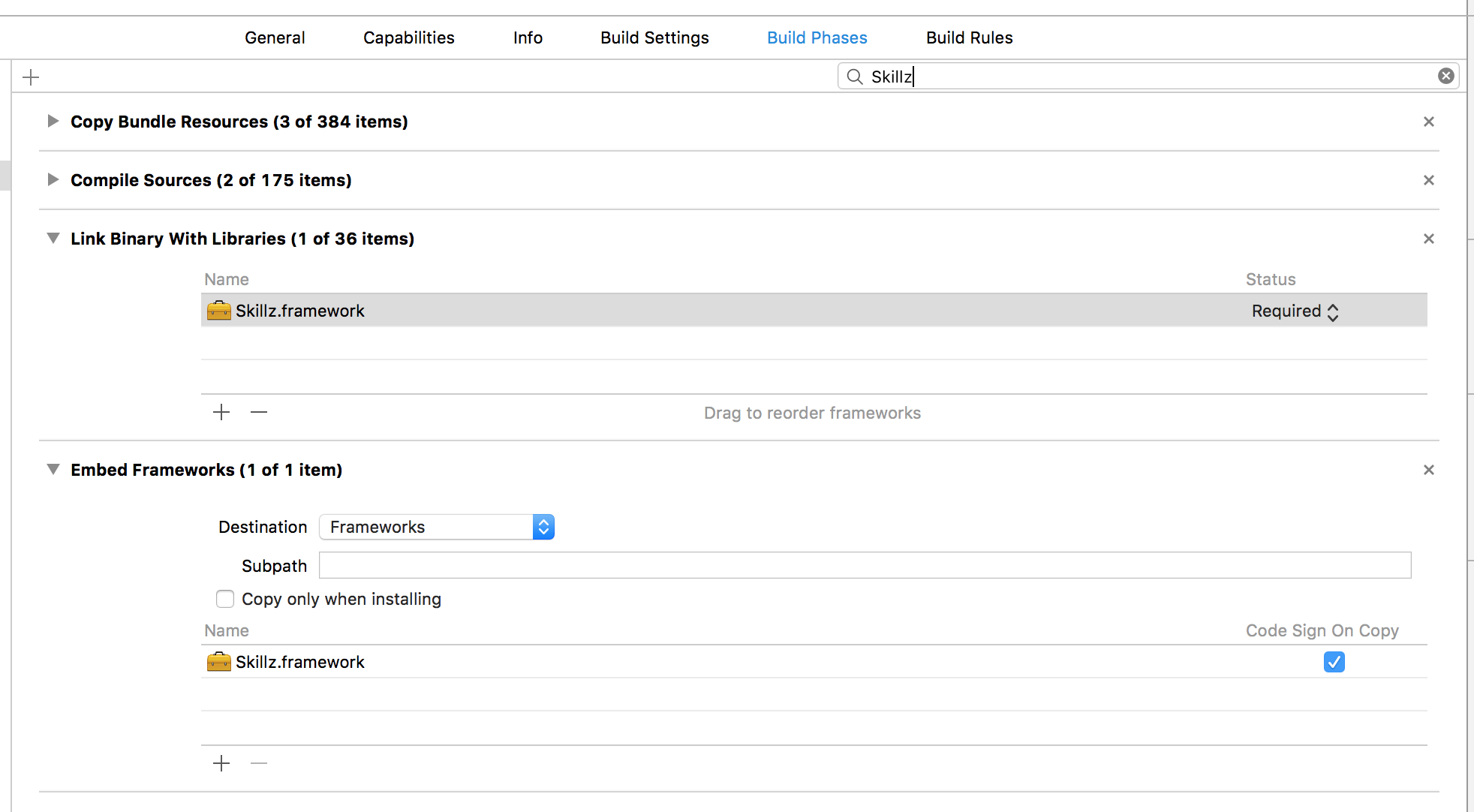Viewport: 1474px width, 812px height.
Task: Click the Skillz.framework toolbox icon in Link Binary
Action: [x=218, y=310]
